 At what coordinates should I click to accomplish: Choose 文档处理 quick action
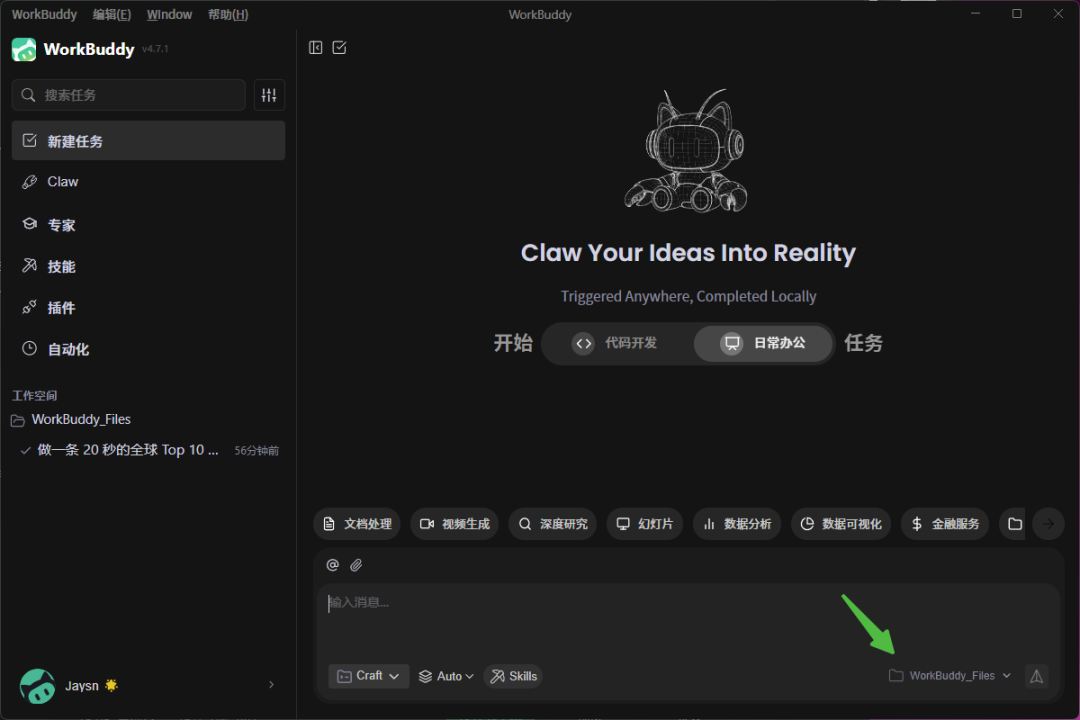point(357,524)
